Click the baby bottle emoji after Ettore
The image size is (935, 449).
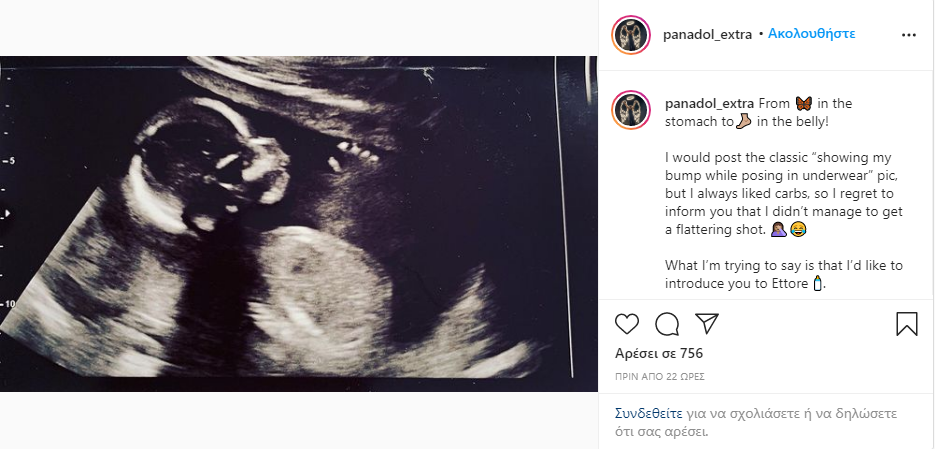pos(817,285)
